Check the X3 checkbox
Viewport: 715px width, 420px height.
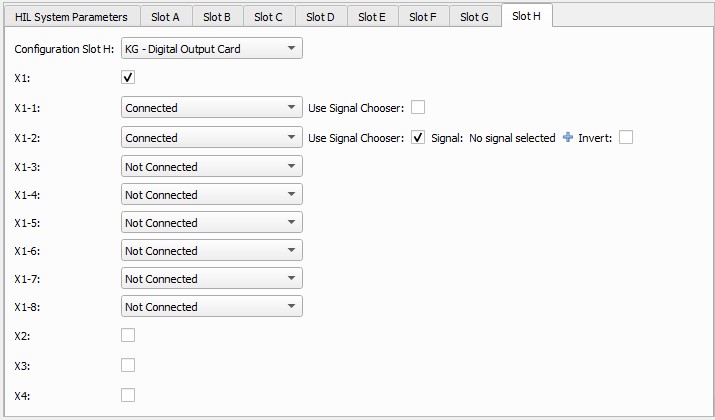[128, 365]
